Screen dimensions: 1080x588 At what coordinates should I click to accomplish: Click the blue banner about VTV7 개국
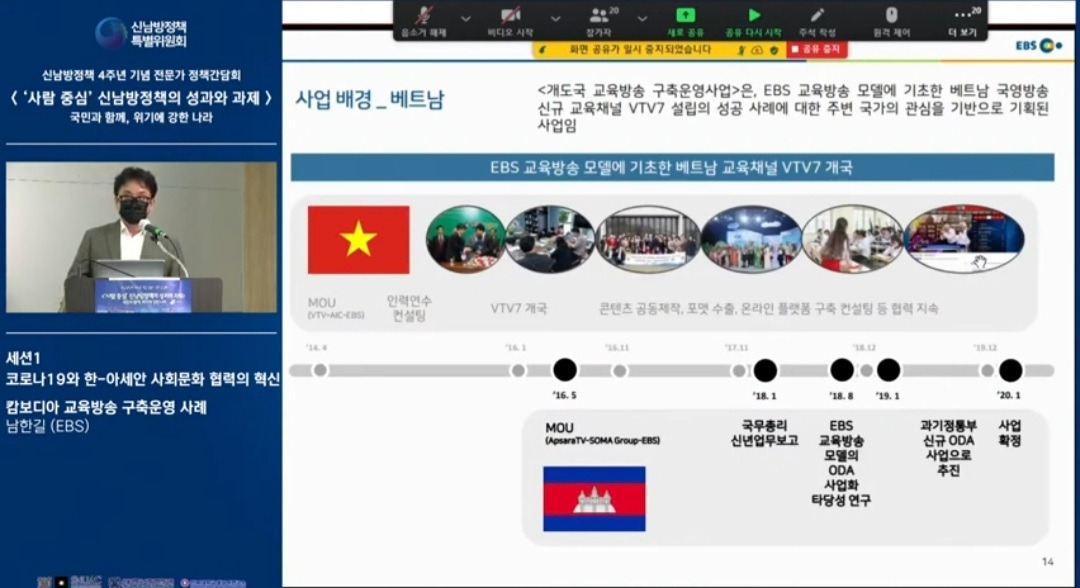pos(672,167)
